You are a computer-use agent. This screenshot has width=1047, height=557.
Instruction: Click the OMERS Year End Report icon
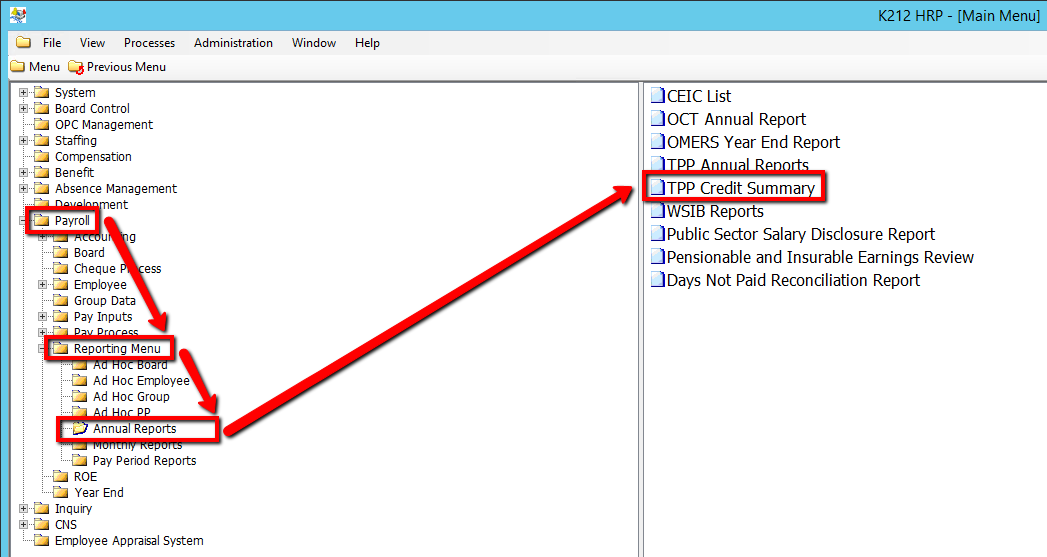tap(657, 142)
